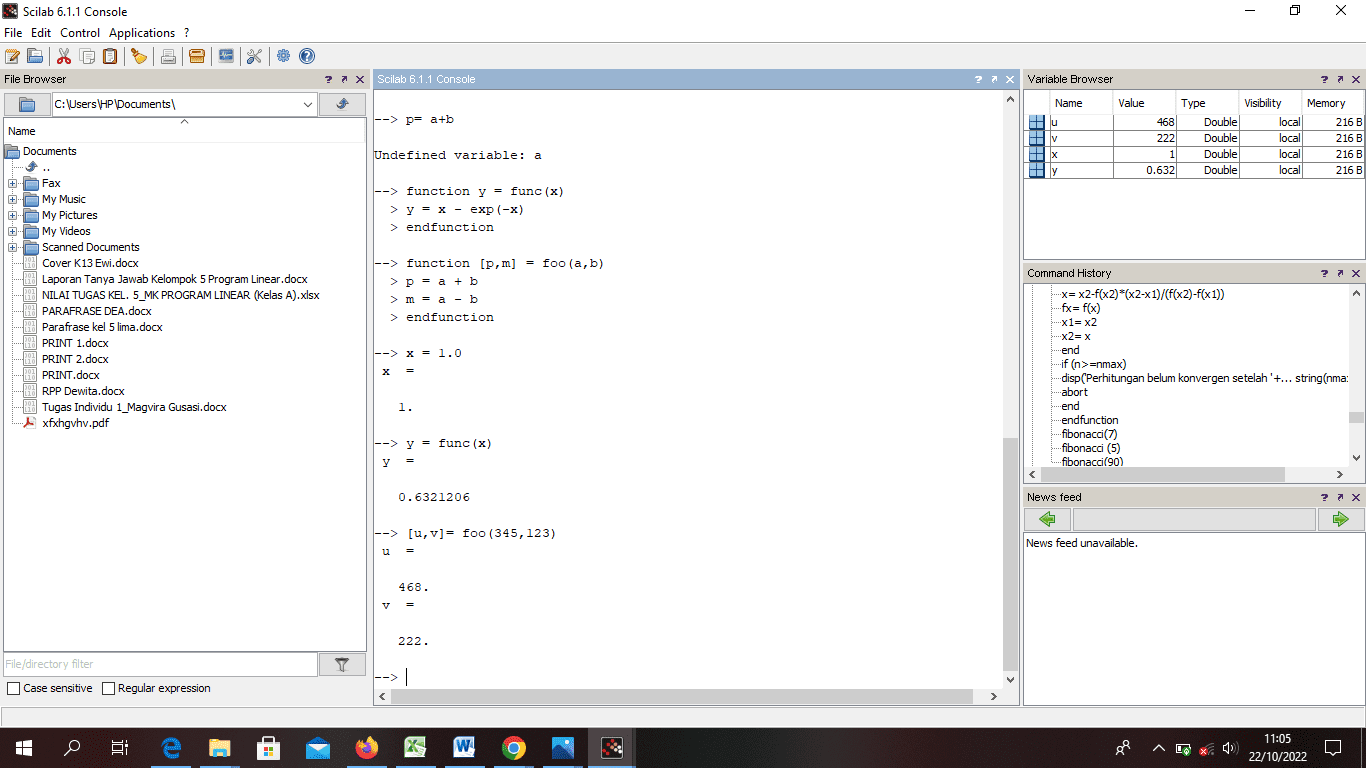1366x768 pixels.
Task: Select RPP Dewita.docx file
Action: [83, 391]
